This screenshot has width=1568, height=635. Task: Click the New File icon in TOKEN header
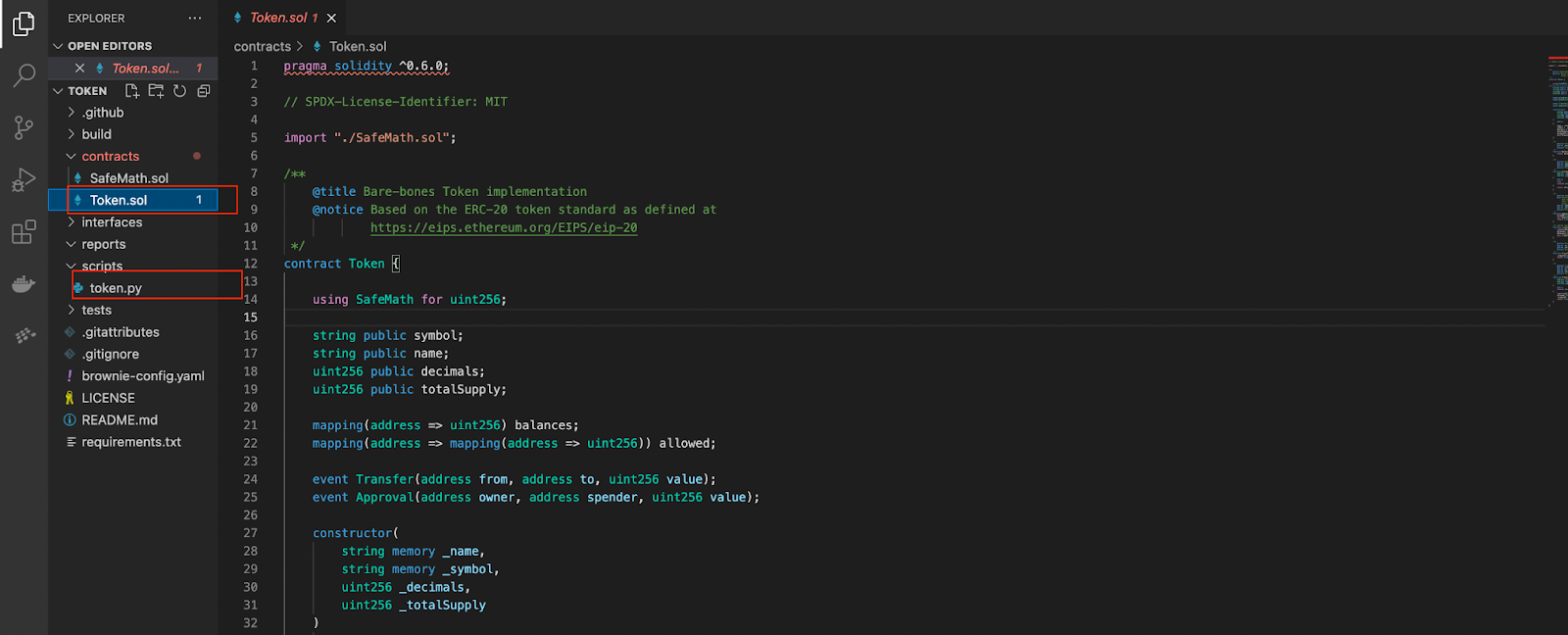pyautogui.click(x=132, y=91)
